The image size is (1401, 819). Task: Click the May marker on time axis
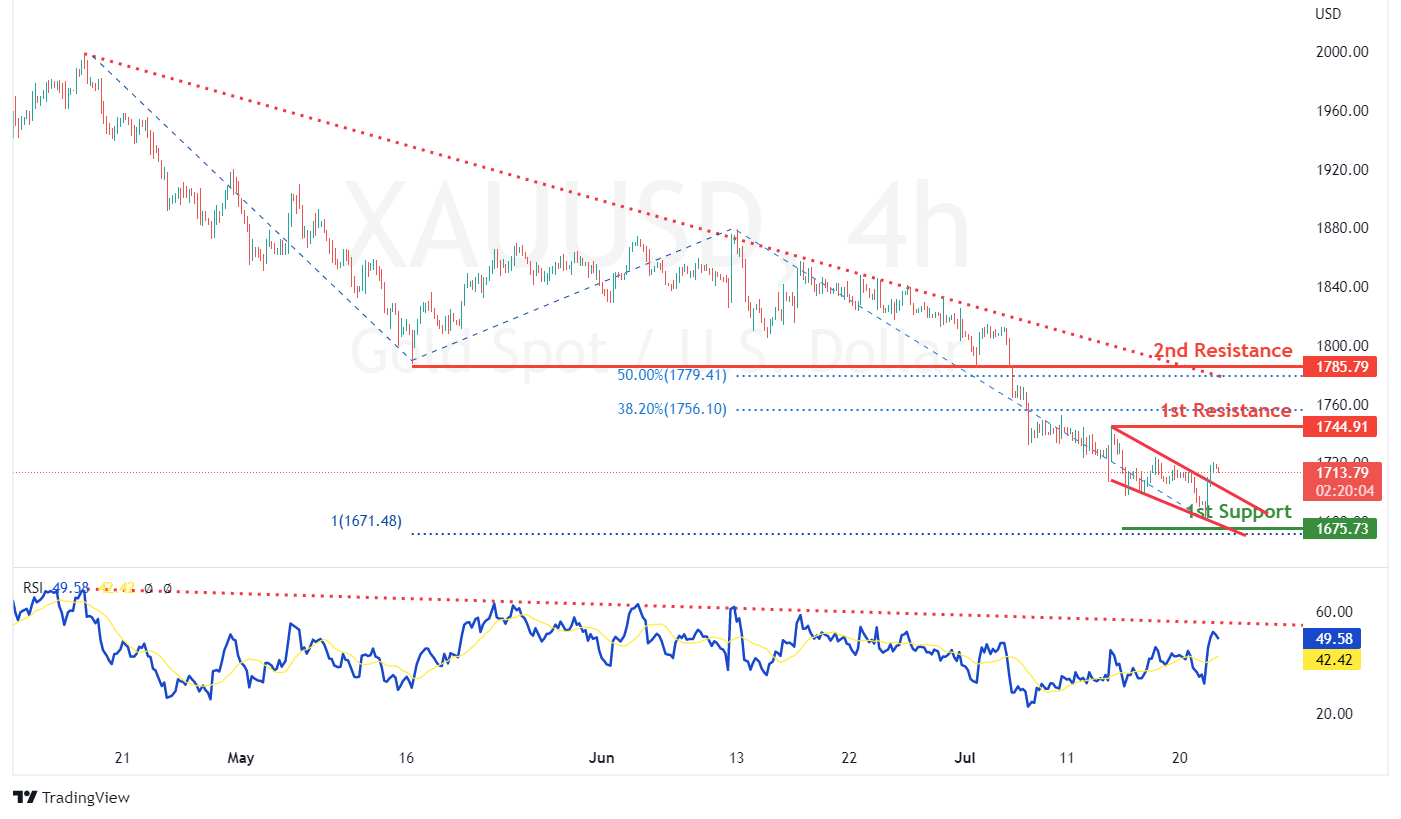241,758
